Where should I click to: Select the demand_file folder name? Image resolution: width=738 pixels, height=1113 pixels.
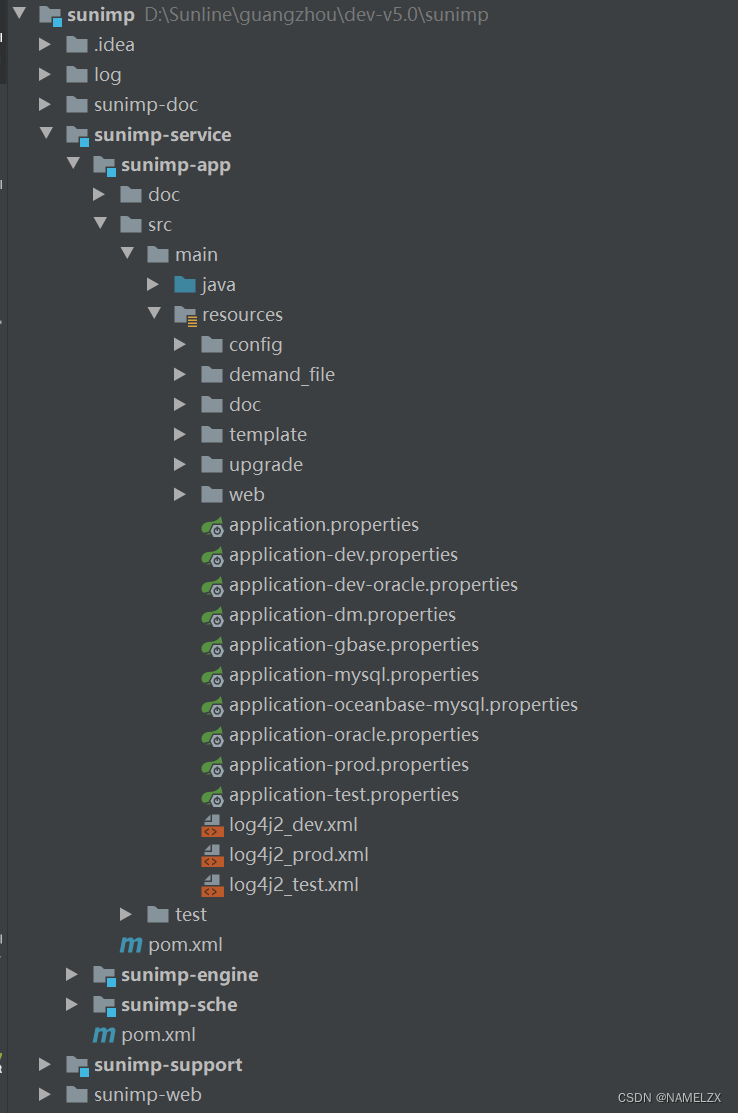[x=282, y=374]
